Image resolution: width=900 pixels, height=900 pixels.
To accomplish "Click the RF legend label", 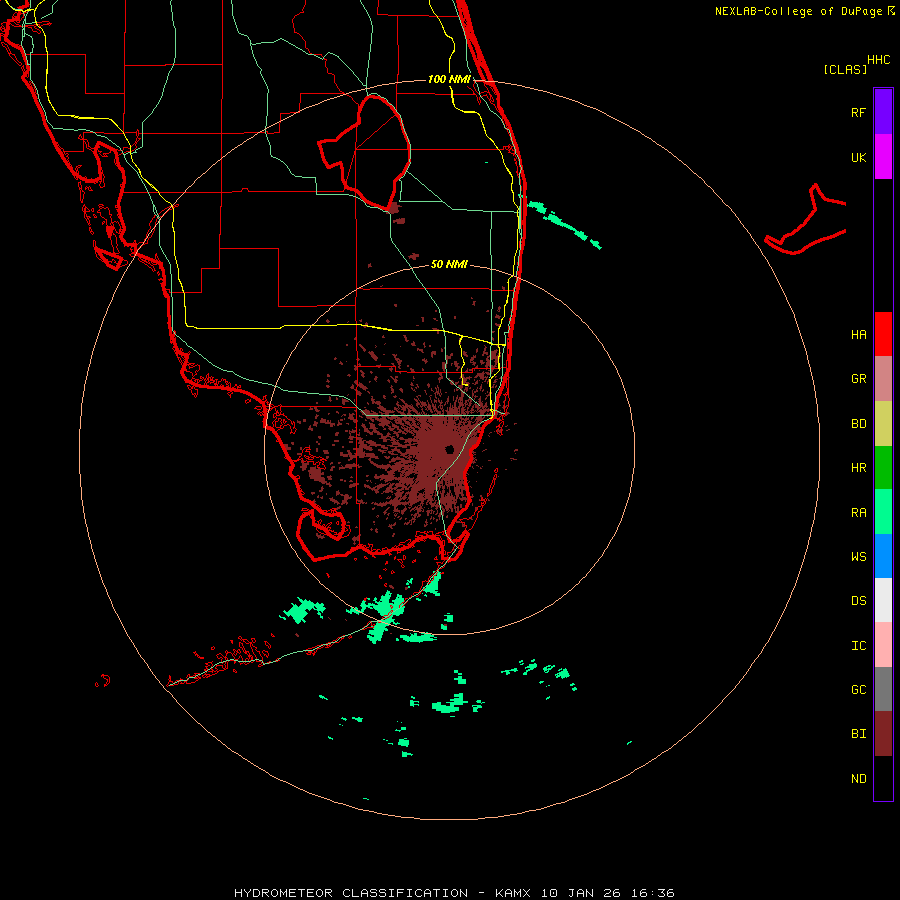I will 858,112.
